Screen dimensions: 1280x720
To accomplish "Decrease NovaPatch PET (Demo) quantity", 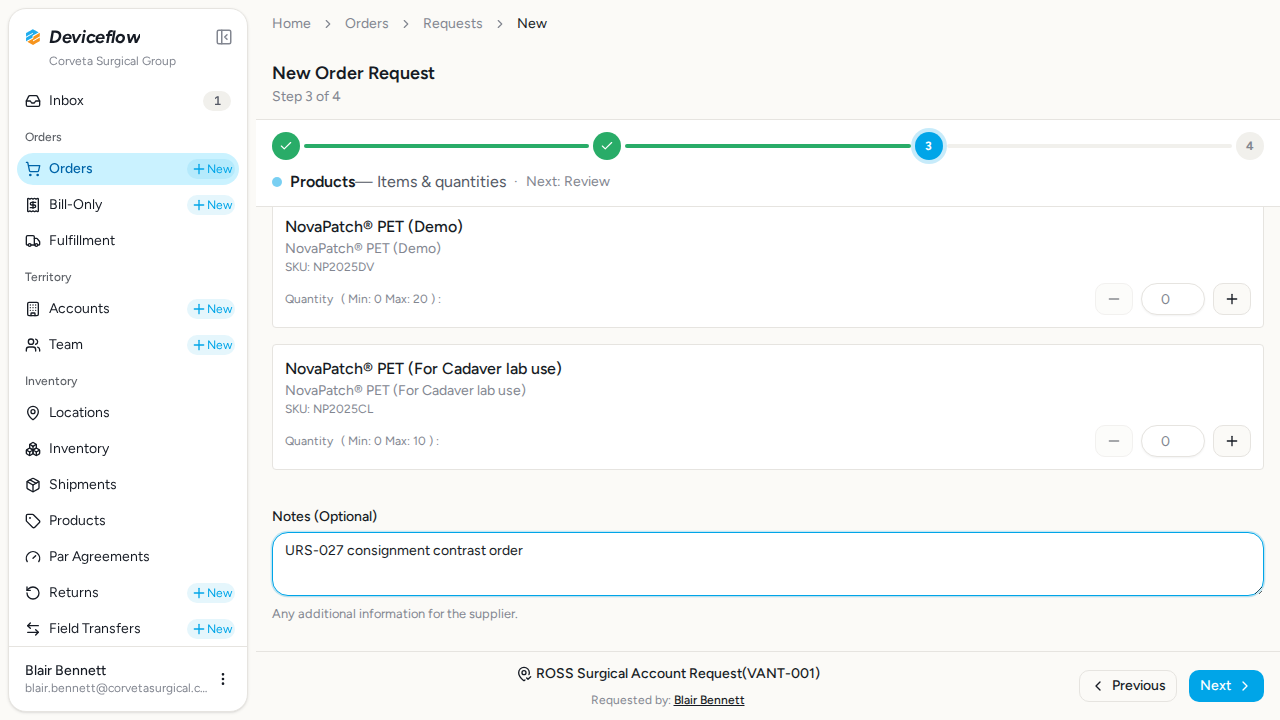I will 1114,299.
